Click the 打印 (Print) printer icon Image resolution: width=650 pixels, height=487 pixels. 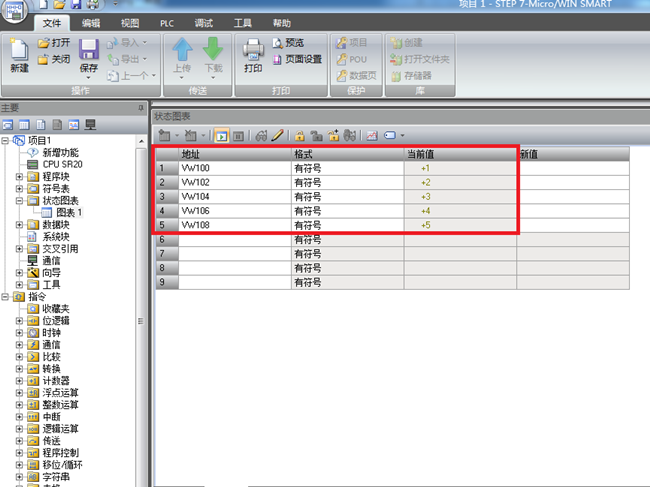click(253, 54)
